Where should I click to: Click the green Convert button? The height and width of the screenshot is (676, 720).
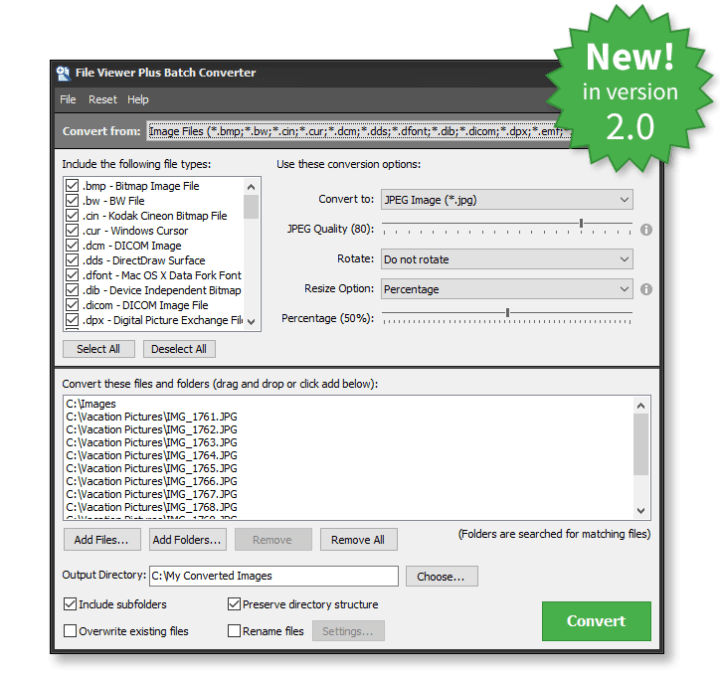596,621
